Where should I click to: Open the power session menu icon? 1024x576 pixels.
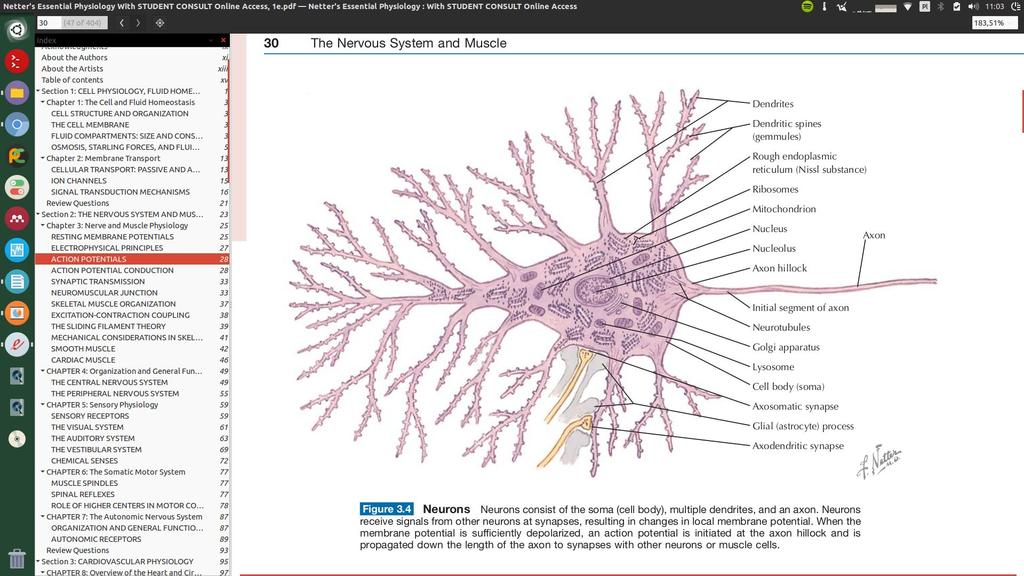click(1016, 7)
